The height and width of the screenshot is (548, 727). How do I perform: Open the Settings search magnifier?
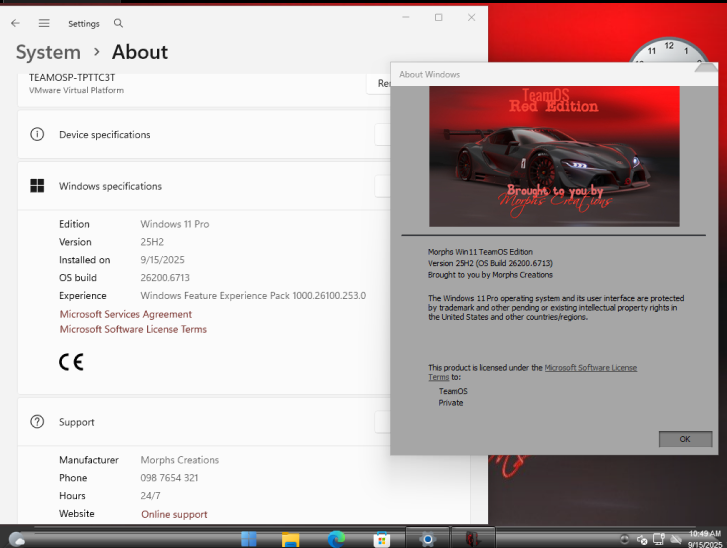pyautogui.click(x=118, y=23)
